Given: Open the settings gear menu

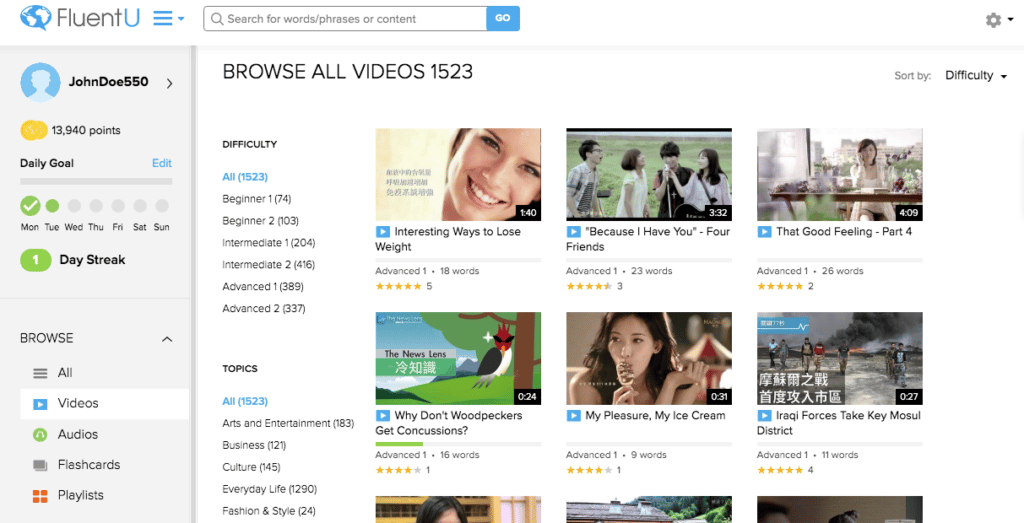Looking at the screenshot, I should tap(993, 20).
